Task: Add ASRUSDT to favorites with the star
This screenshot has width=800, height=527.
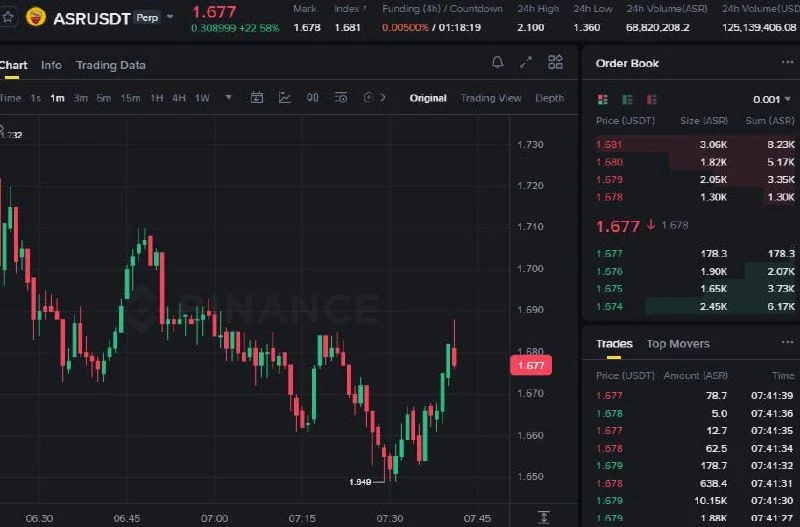Action: click(8, 17)
